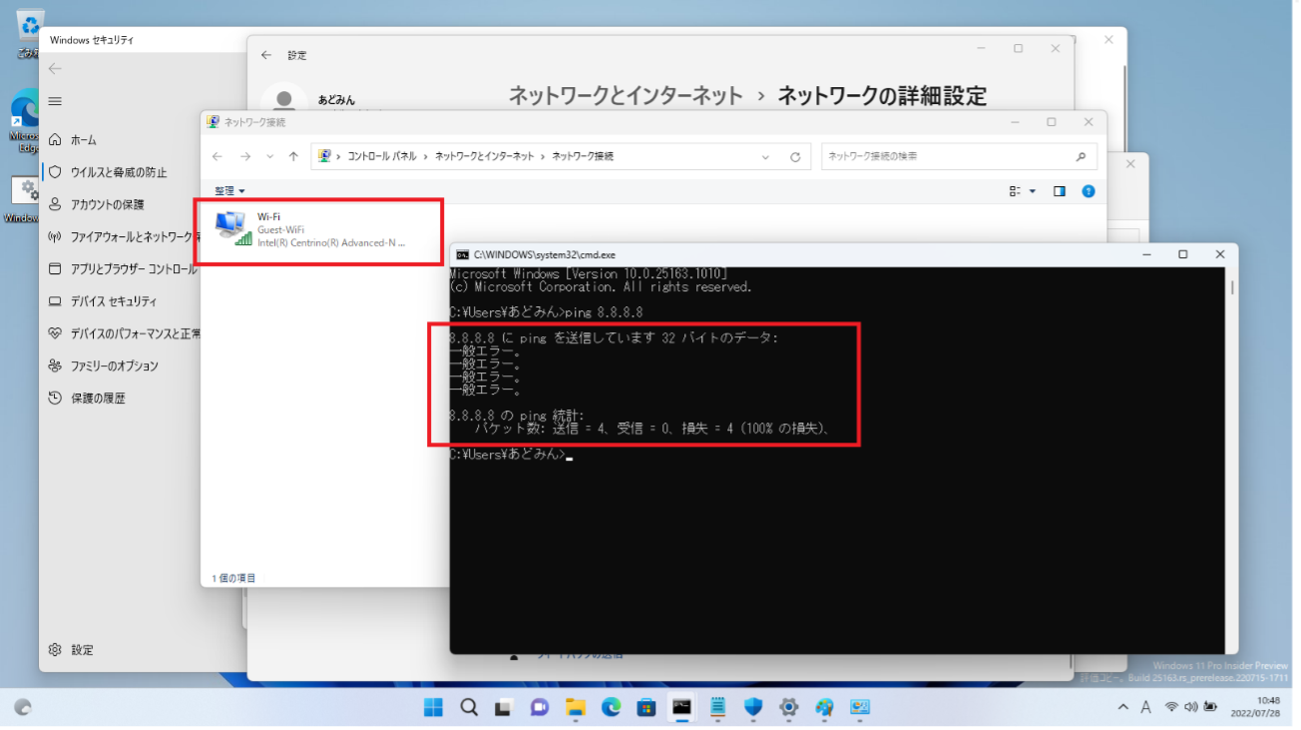Screen dimensions: 1301x730
Task: Open the recent locations dropdown in ネットワーク接続
Action: point(270,157)
